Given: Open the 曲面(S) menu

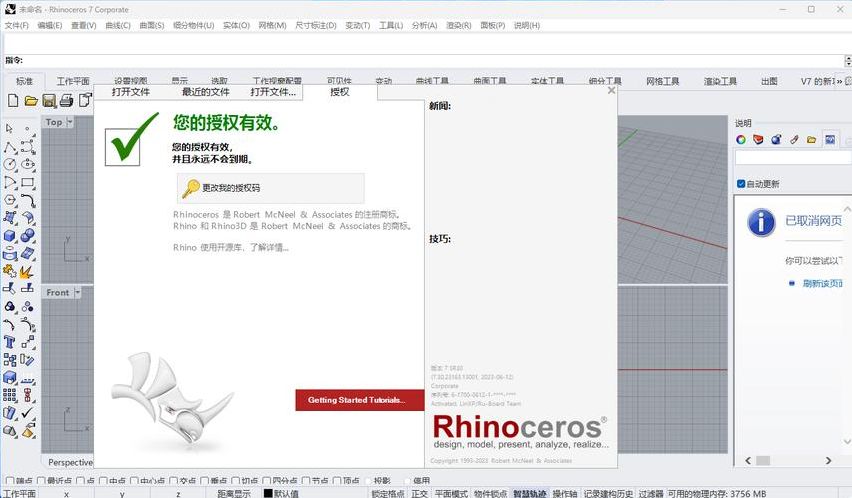Looking at the screenshot, I should point(152,26).
